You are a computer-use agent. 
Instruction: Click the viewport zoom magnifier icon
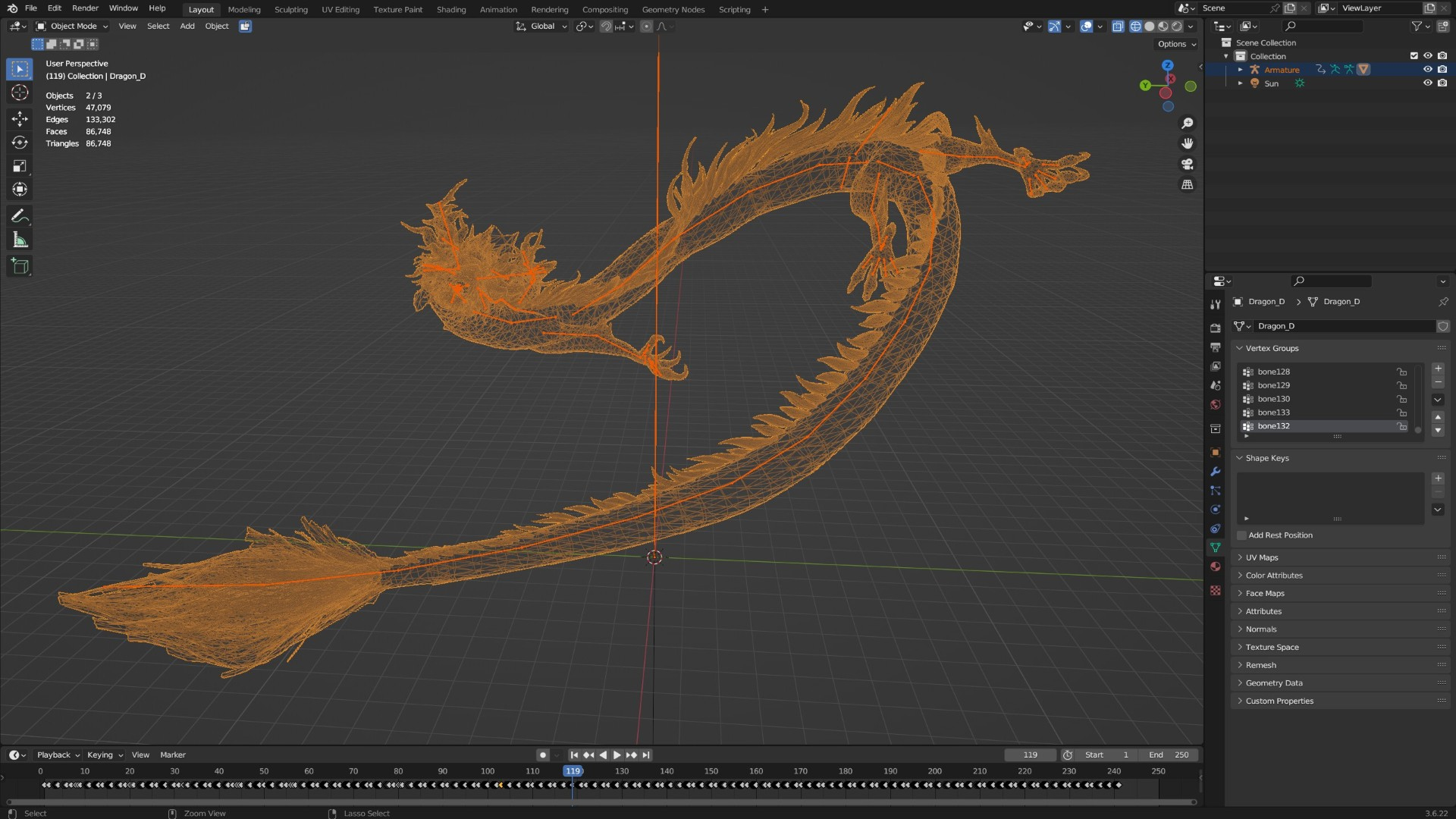tap(1188, 124)
